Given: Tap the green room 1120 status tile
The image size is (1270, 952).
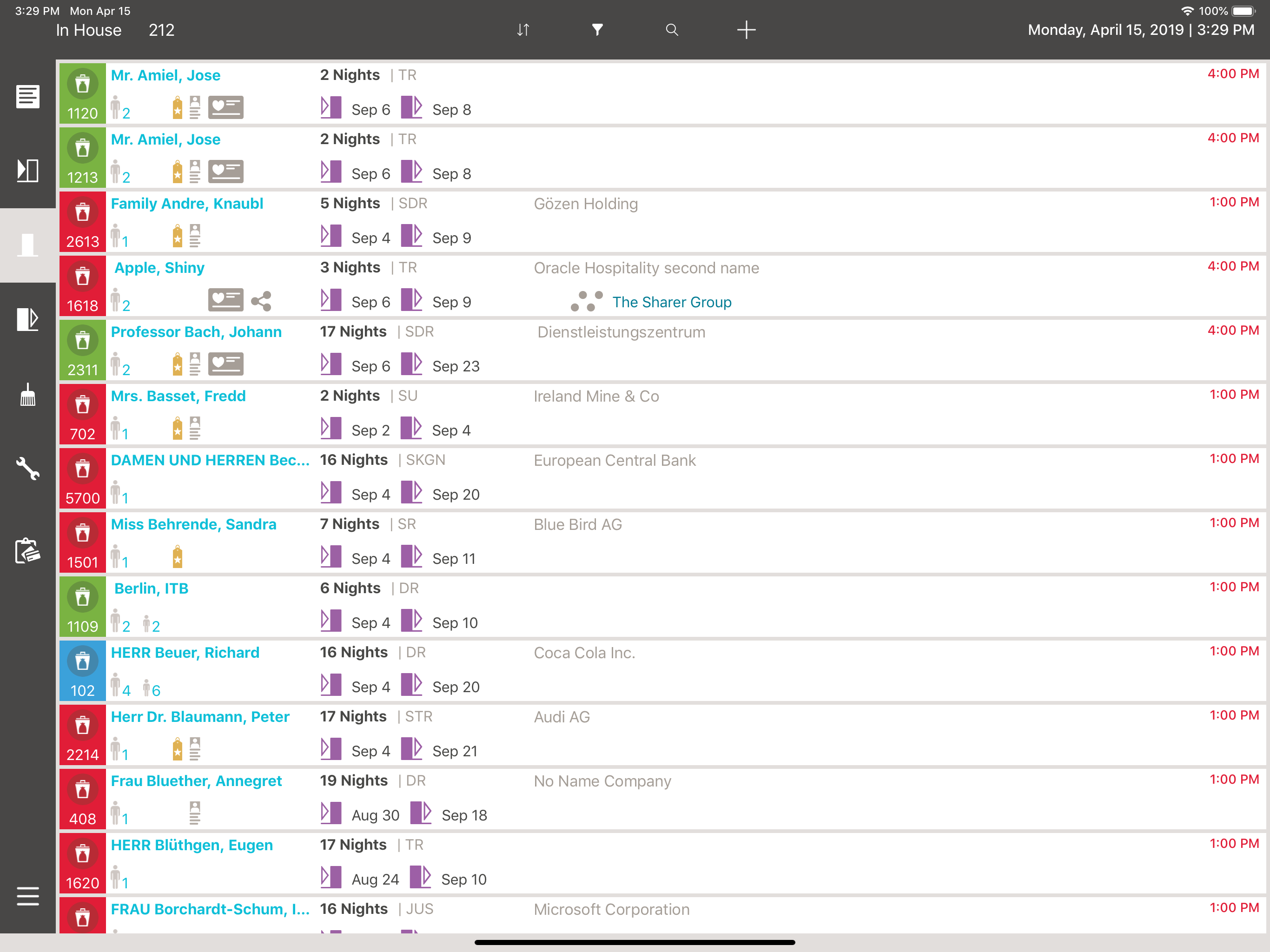Looking at the screenshot, I should pyautogui.click(x=83, y=93).
